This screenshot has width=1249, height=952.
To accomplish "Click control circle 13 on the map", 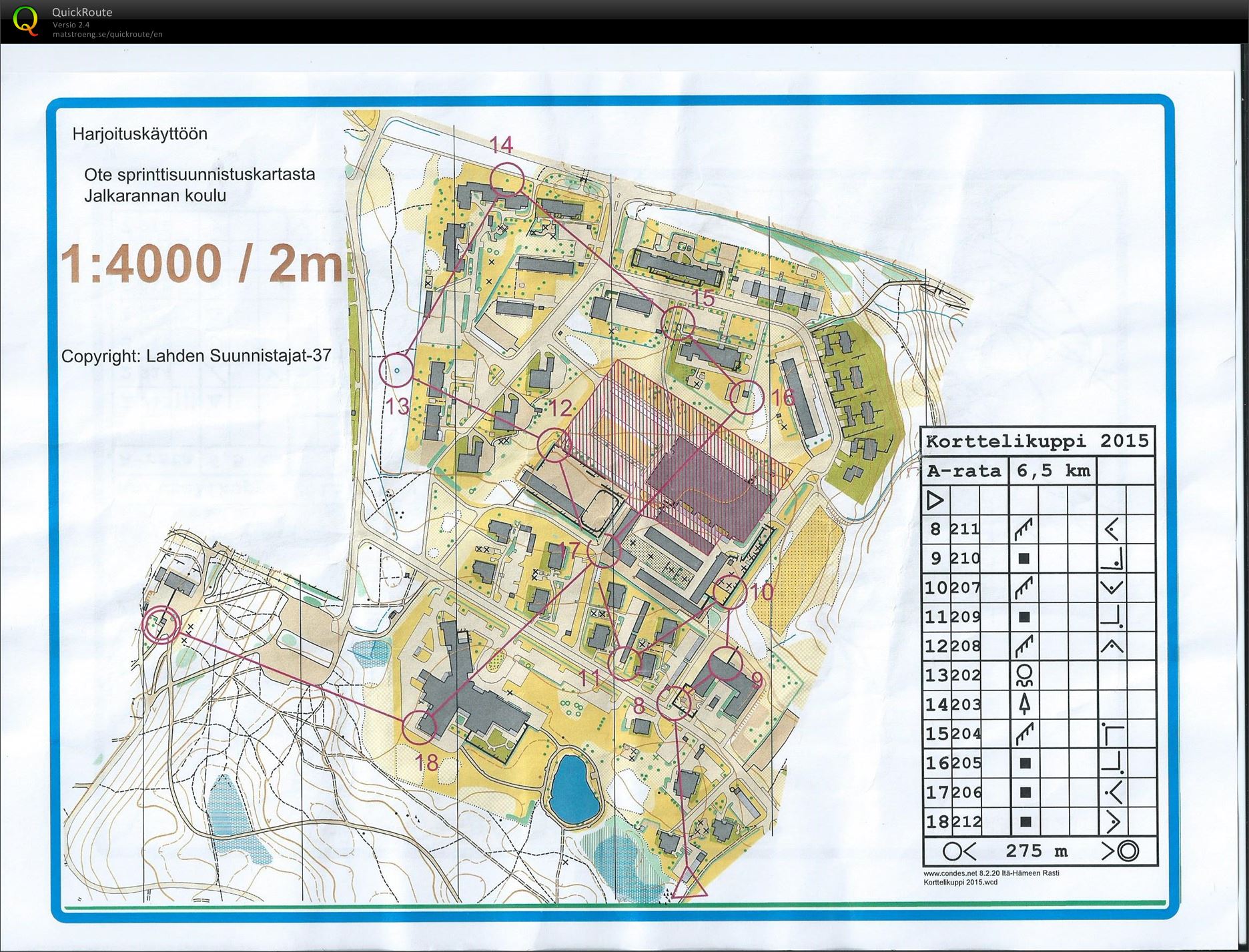I will click(396, 370).
